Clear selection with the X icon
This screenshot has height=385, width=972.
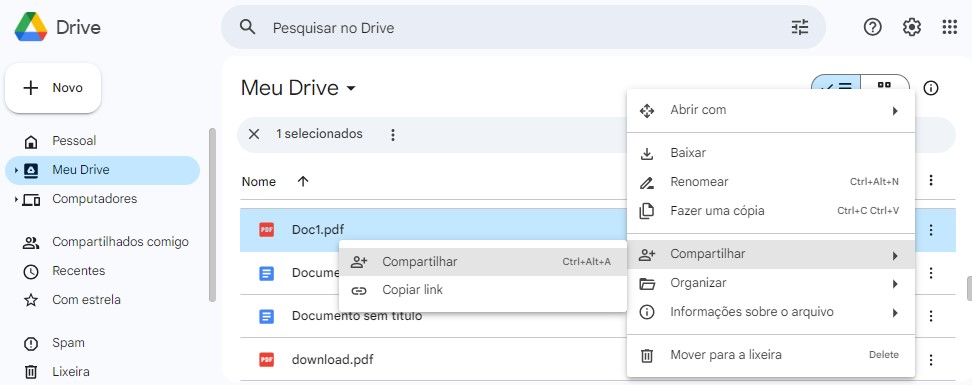(x=254, y=134)
